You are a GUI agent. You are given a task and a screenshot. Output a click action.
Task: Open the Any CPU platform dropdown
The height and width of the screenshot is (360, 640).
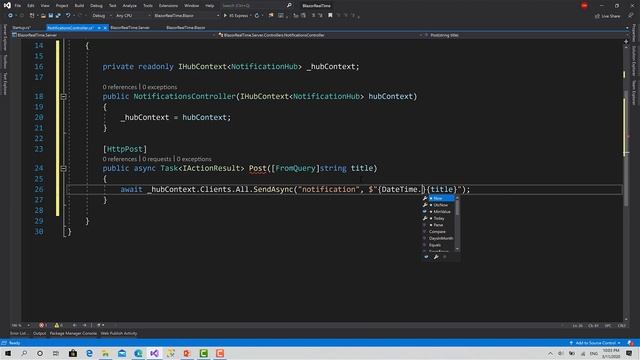tap(133, 16)
